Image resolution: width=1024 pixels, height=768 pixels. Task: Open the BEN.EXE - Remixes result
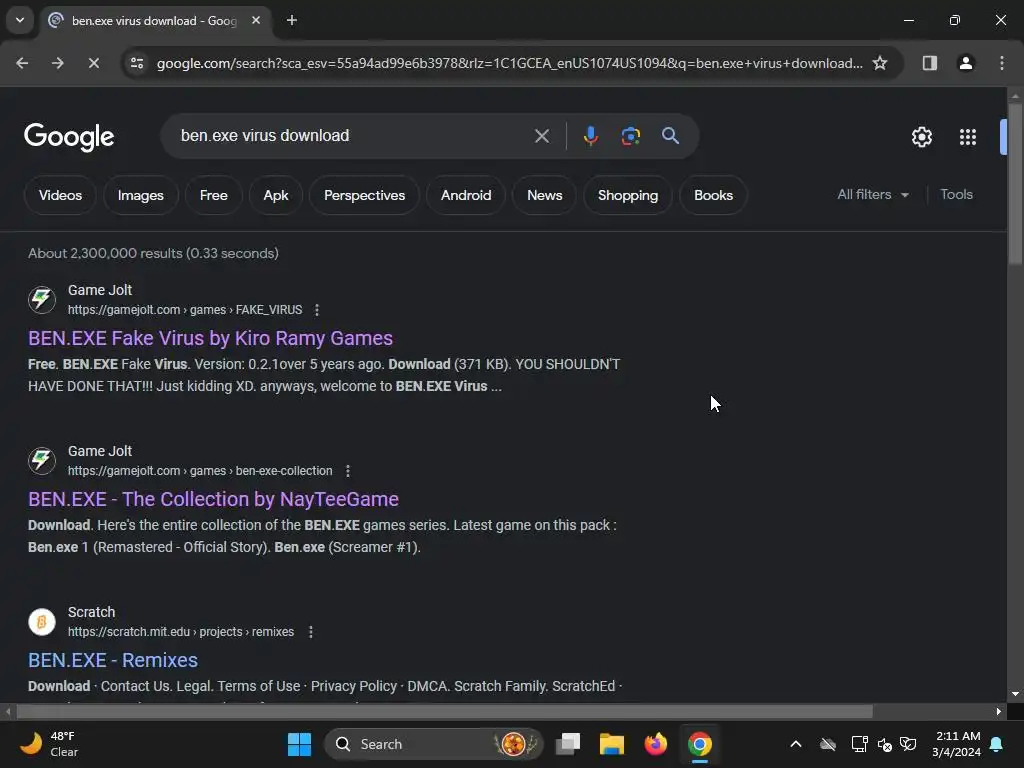tap(113, 660)
